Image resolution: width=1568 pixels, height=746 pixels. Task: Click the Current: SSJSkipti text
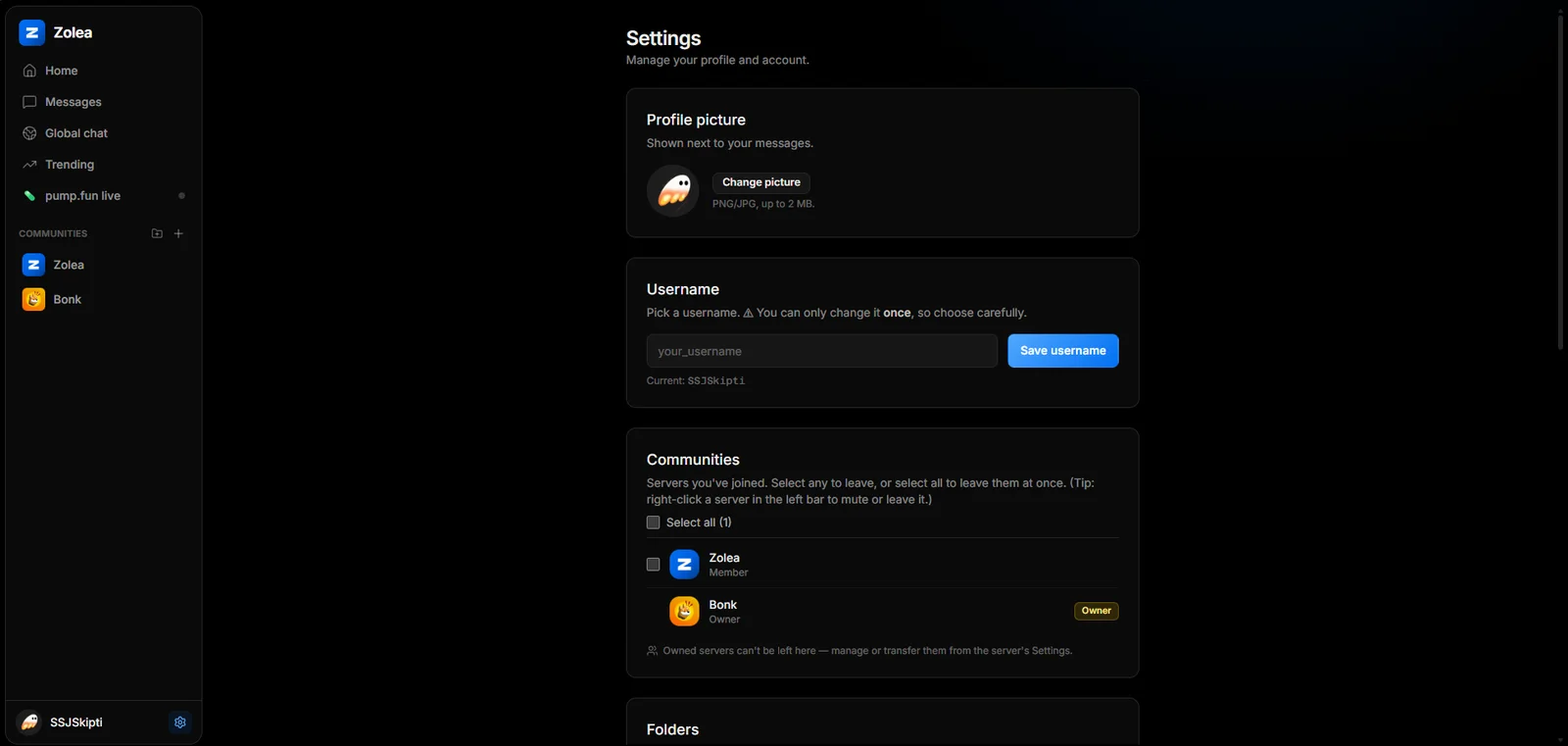pyautogui.click(x=696, y=380)
